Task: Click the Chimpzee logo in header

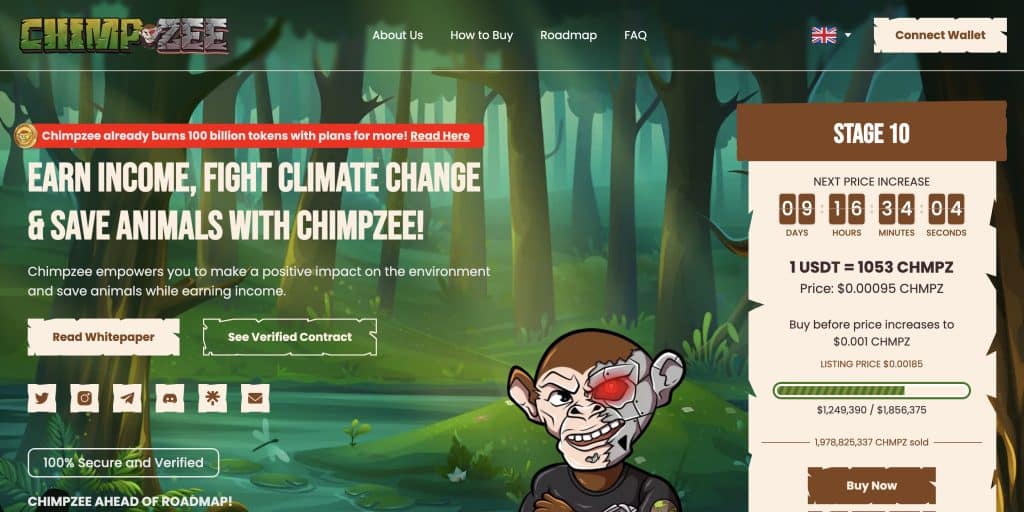Action: point(124,35)
